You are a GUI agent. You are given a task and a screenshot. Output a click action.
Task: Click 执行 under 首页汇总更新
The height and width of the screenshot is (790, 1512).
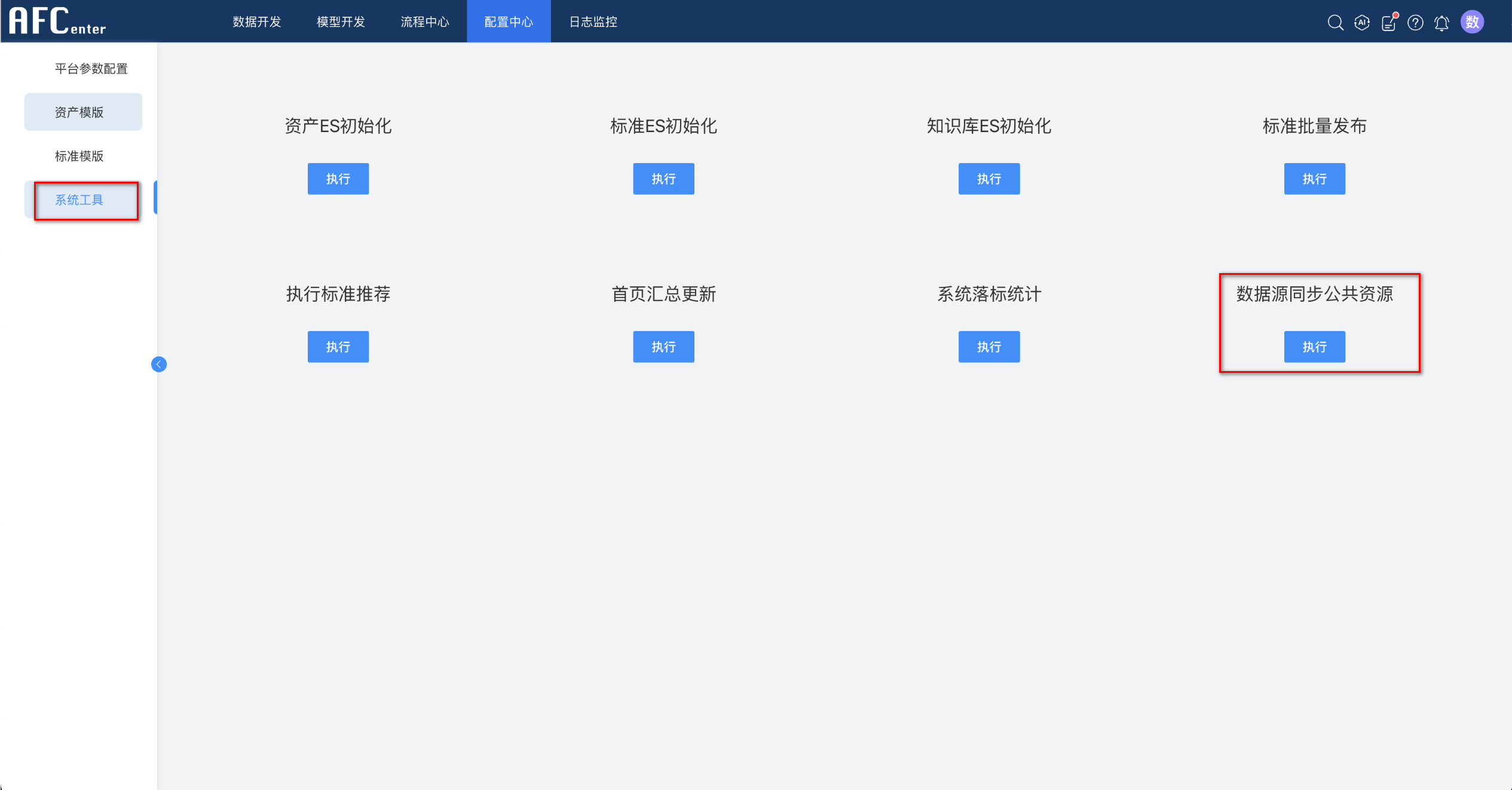tap(663, 347)
